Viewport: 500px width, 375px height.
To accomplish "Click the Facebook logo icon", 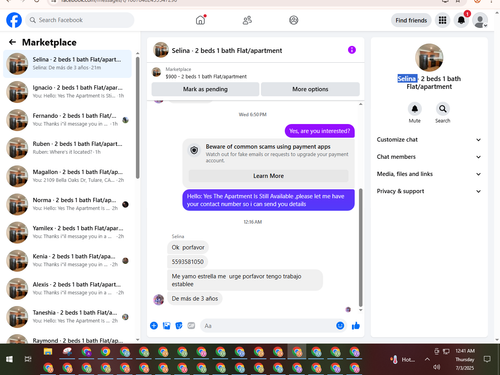I will pos(14,20).
